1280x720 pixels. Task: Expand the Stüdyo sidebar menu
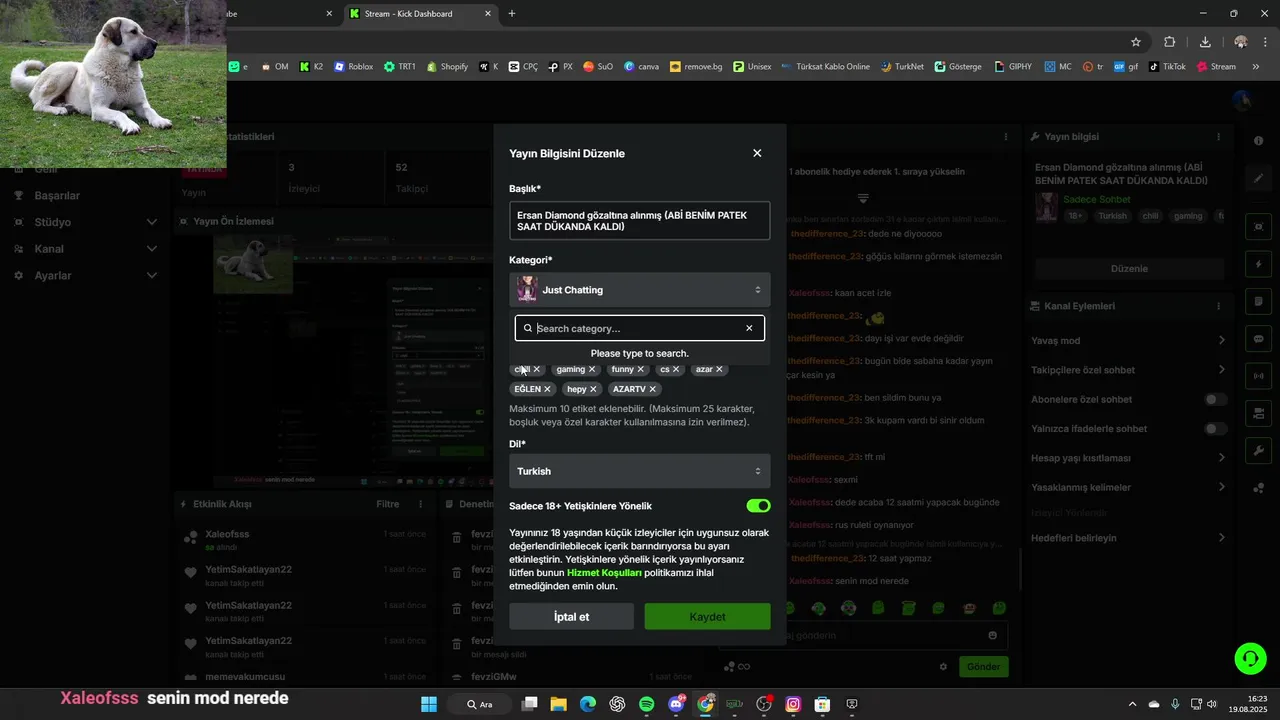coord(84,222)
